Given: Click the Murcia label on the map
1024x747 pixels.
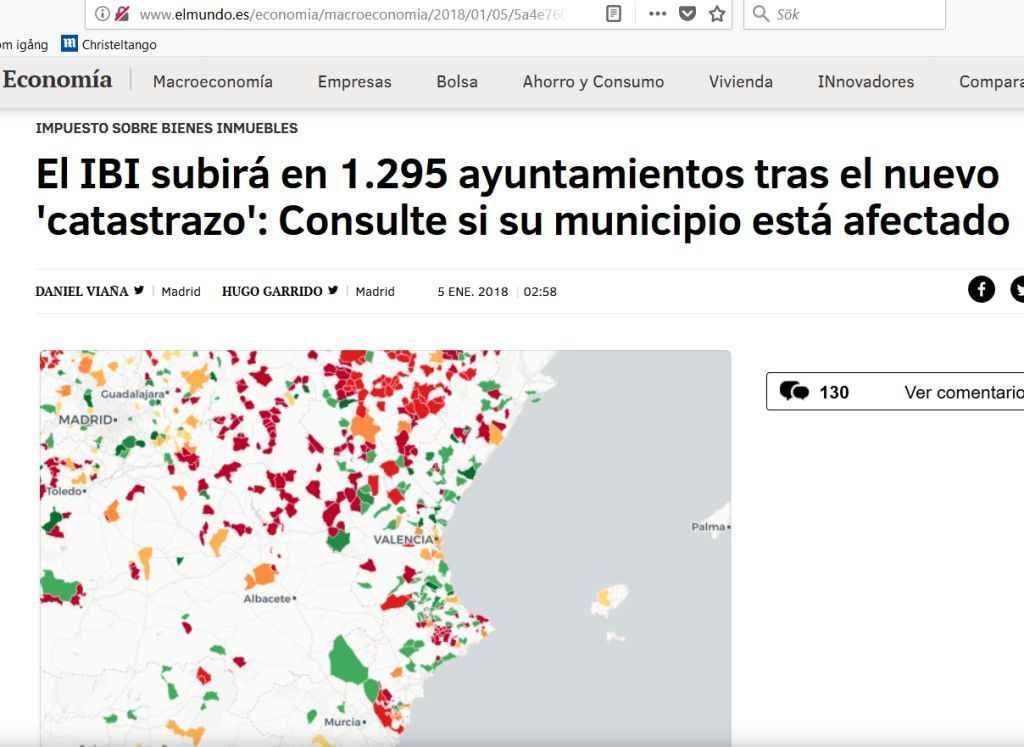Looking at the screenshot, I should point(343,722).
